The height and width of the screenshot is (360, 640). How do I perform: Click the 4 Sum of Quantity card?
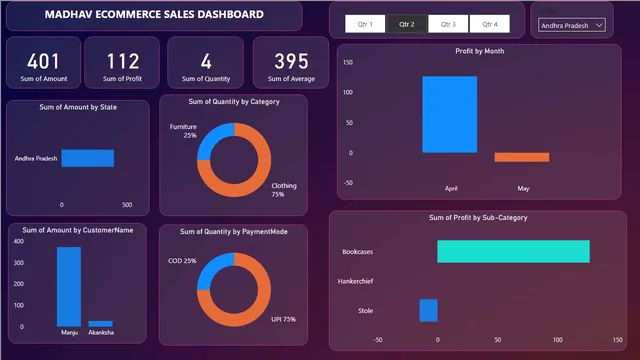(x=206, y=63)
